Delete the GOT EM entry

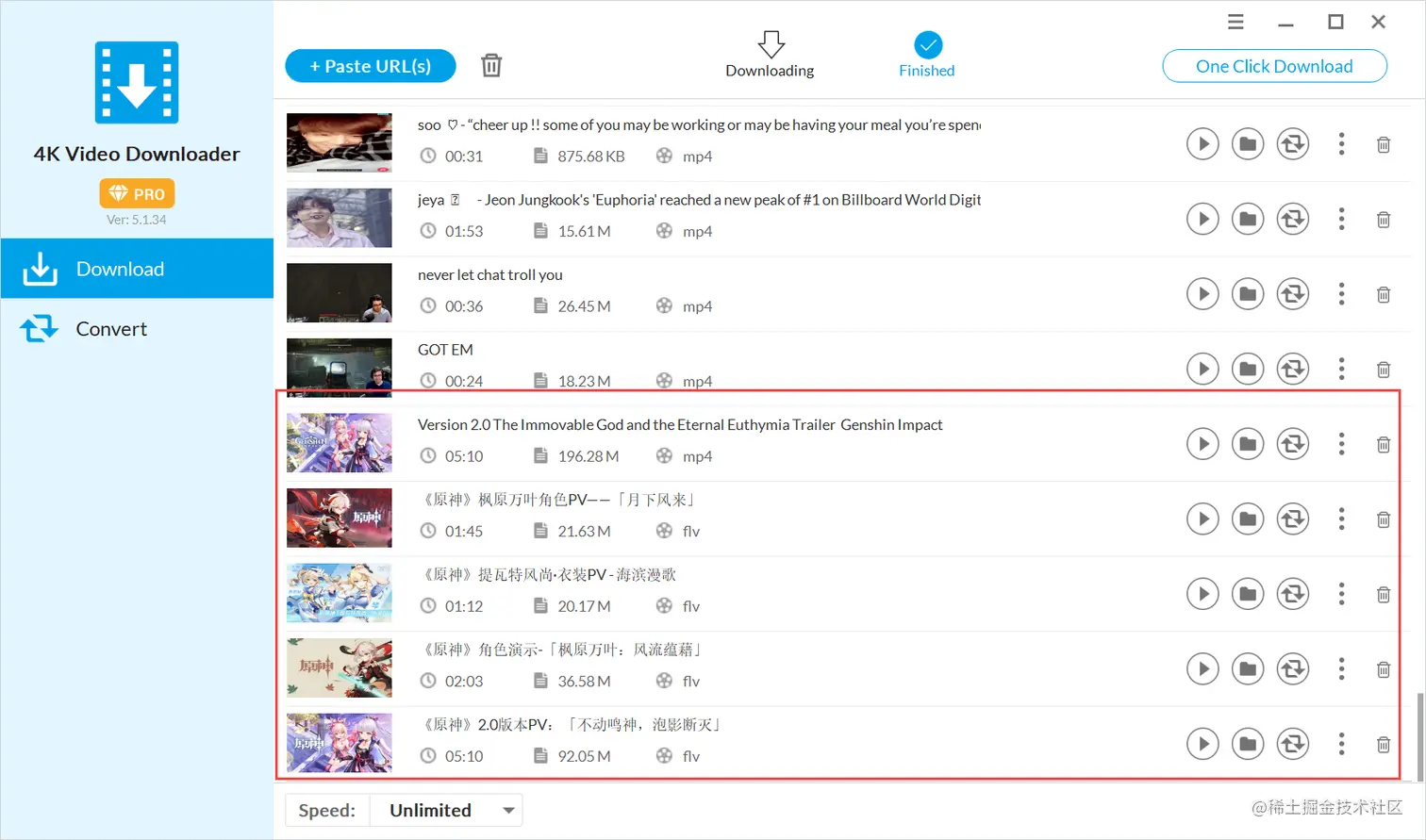coord(1384,370)
